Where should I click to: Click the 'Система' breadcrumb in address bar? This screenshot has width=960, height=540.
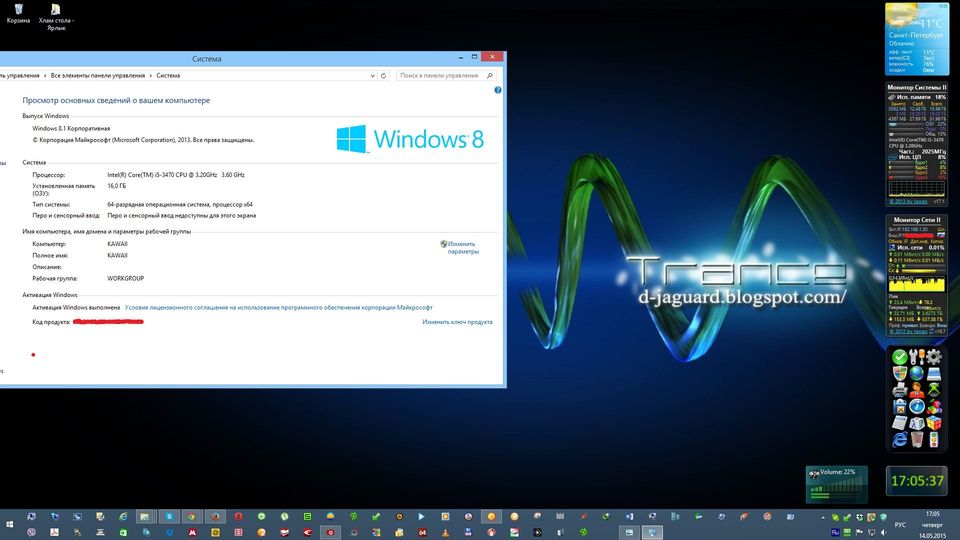coord(168,76)
